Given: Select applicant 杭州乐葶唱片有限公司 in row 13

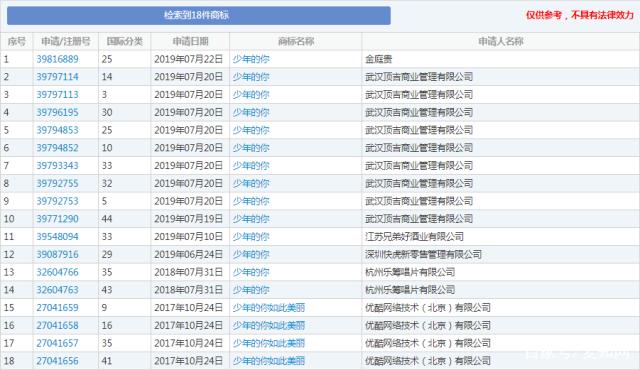Looking at the screenshot, I should [410, 272].
